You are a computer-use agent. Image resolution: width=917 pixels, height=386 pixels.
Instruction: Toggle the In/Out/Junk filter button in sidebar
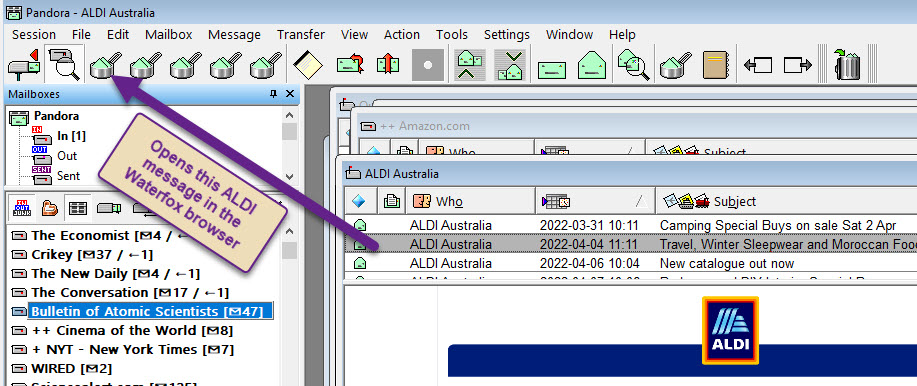point(22,208)
